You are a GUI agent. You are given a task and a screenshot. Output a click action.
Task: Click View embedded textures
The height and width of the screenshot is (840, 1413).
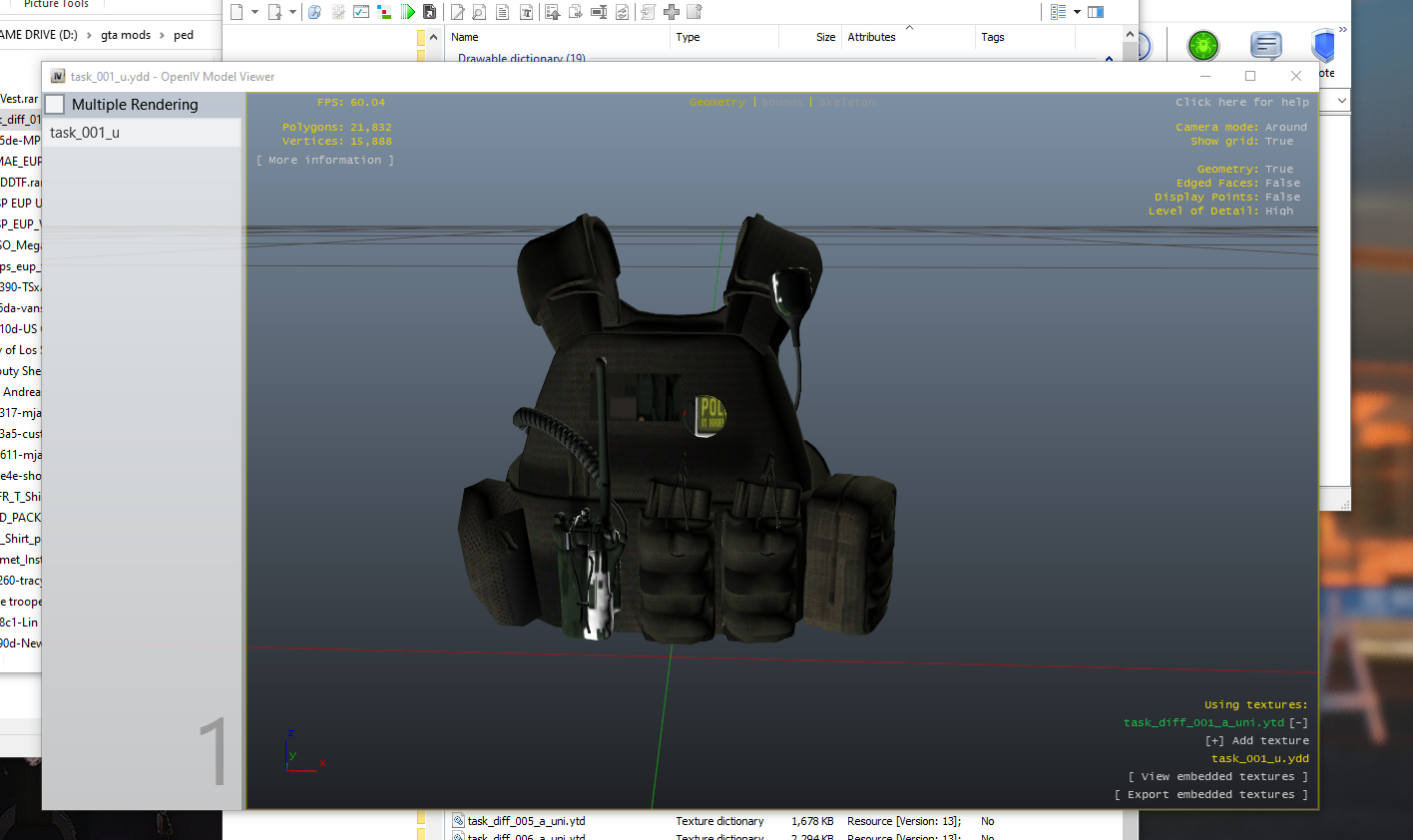[1217, 777]
